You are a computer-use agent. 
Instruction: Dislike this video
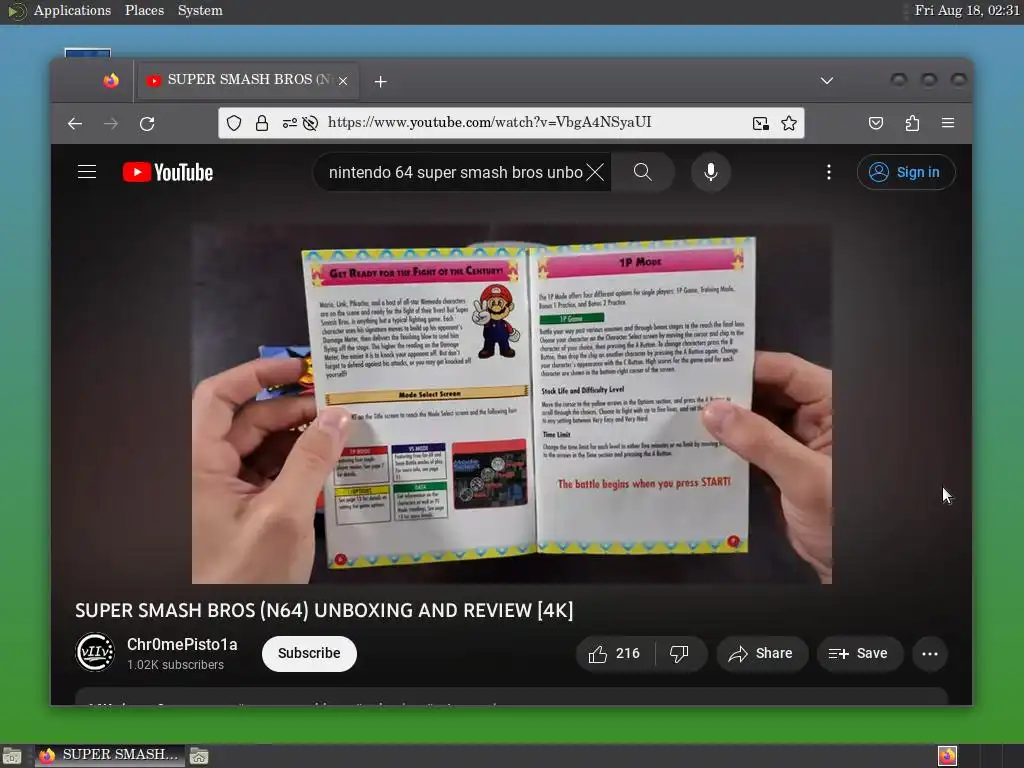(x=680, y=654)
